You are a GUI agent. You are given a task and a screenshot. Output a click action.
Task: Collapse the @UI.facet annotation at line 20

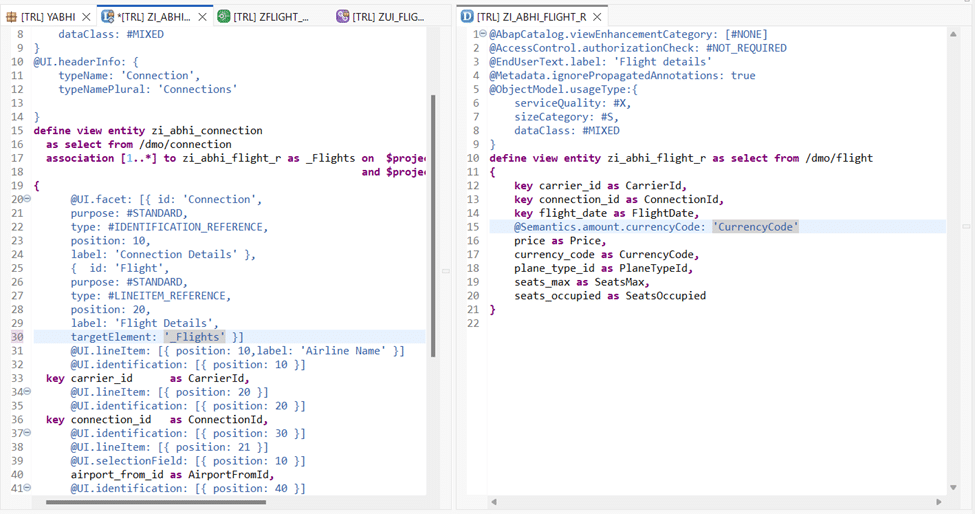coord(28,199)
